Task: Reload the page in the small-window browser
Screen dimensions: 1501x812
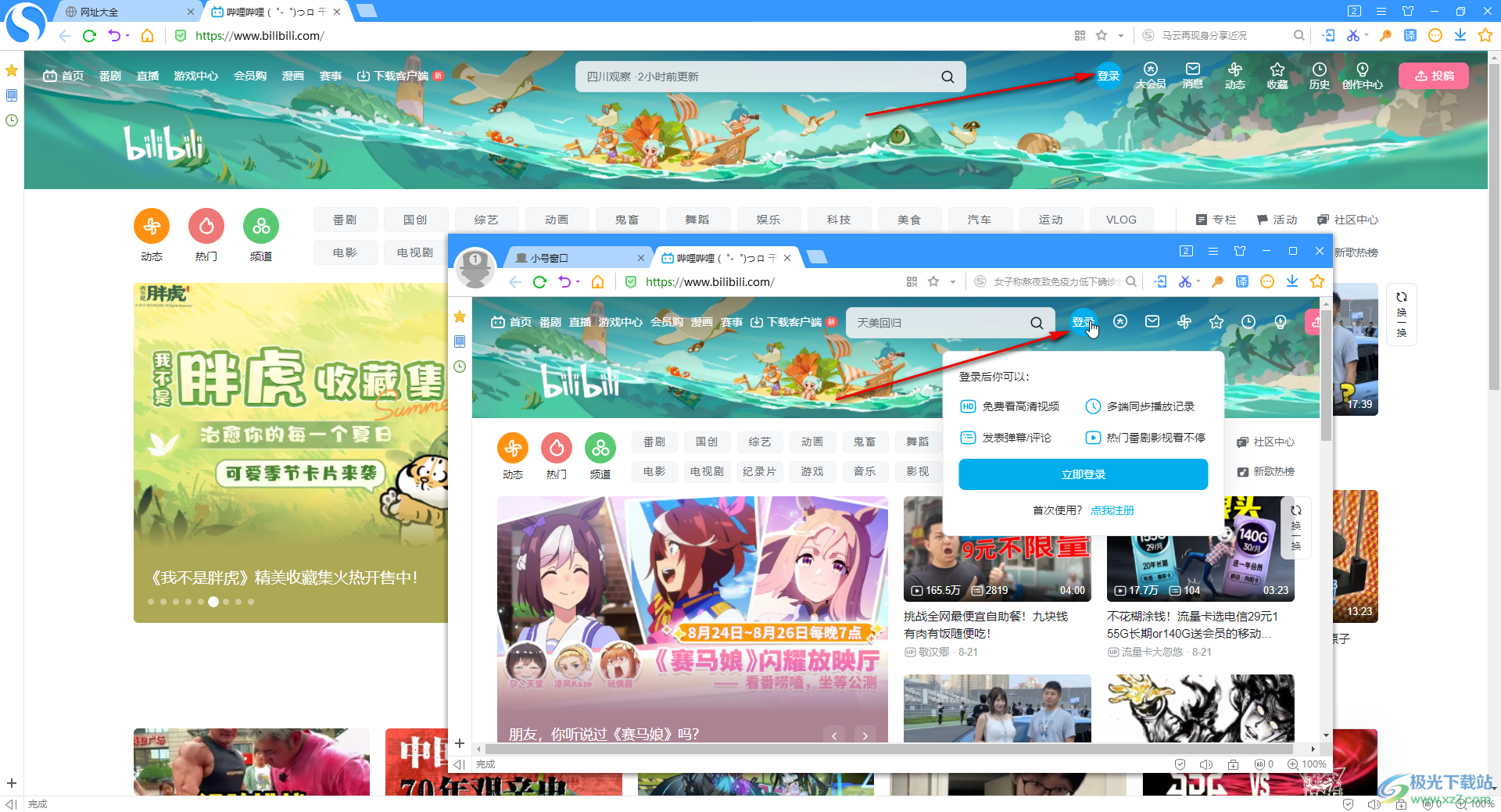Action: 539,282
